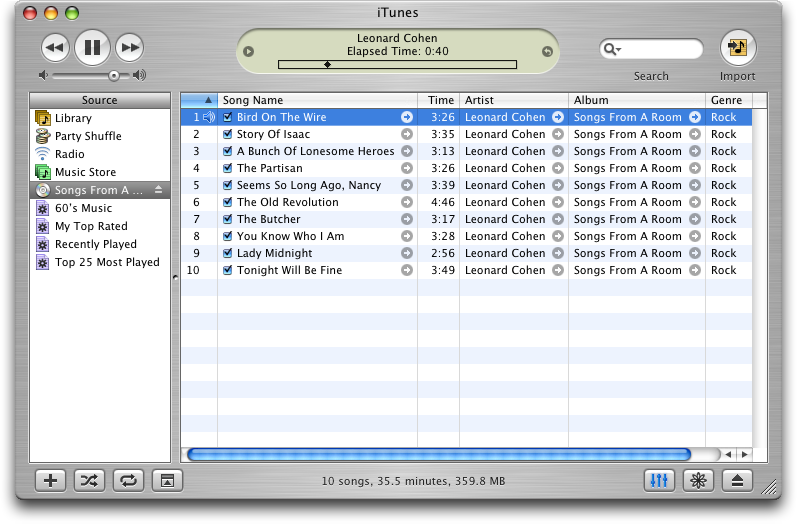Click scrollbar left arrow
The image size is (797, 524).
point(728,454)
